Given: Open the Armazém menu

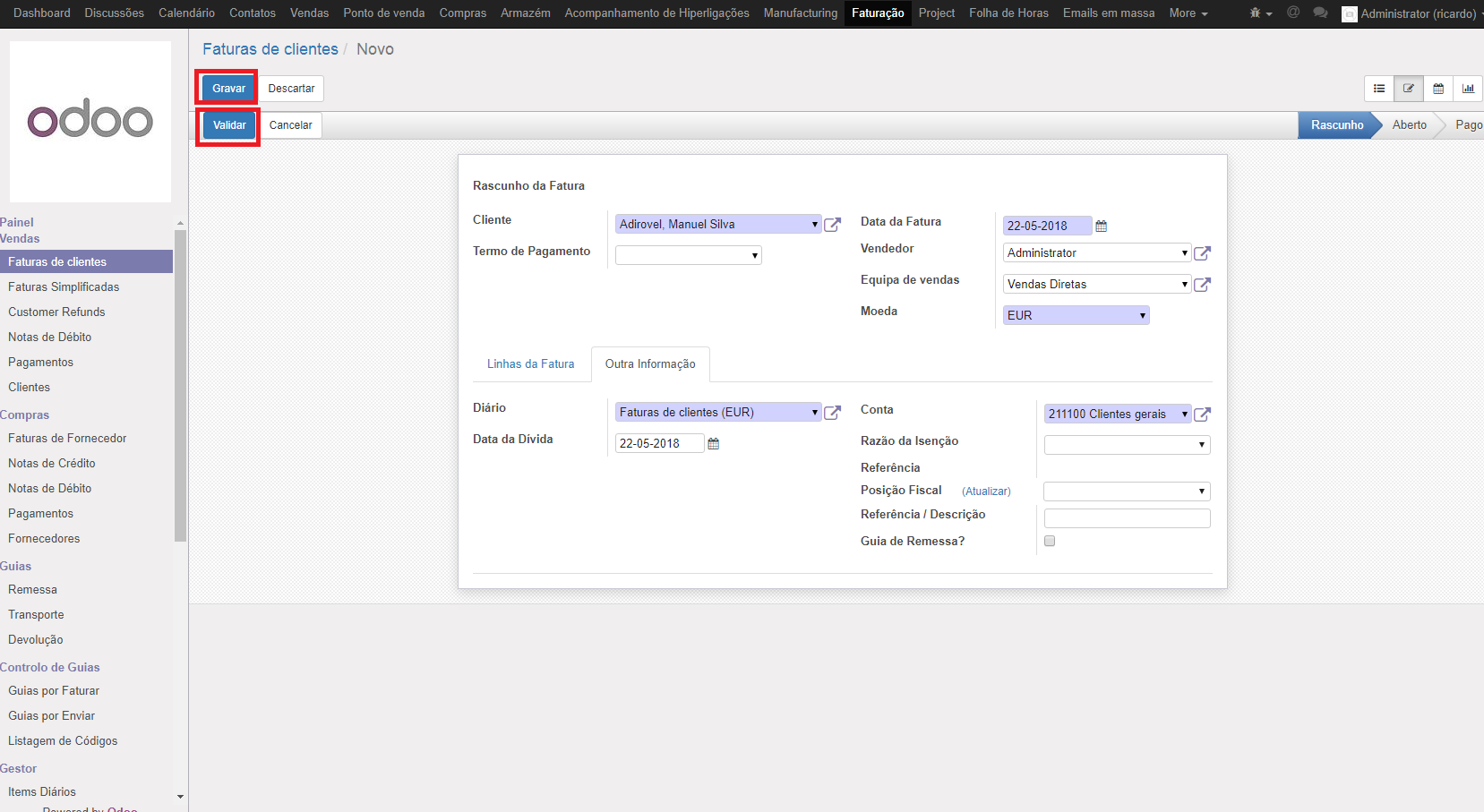Looking at the screenshot, I should [525, 13].
